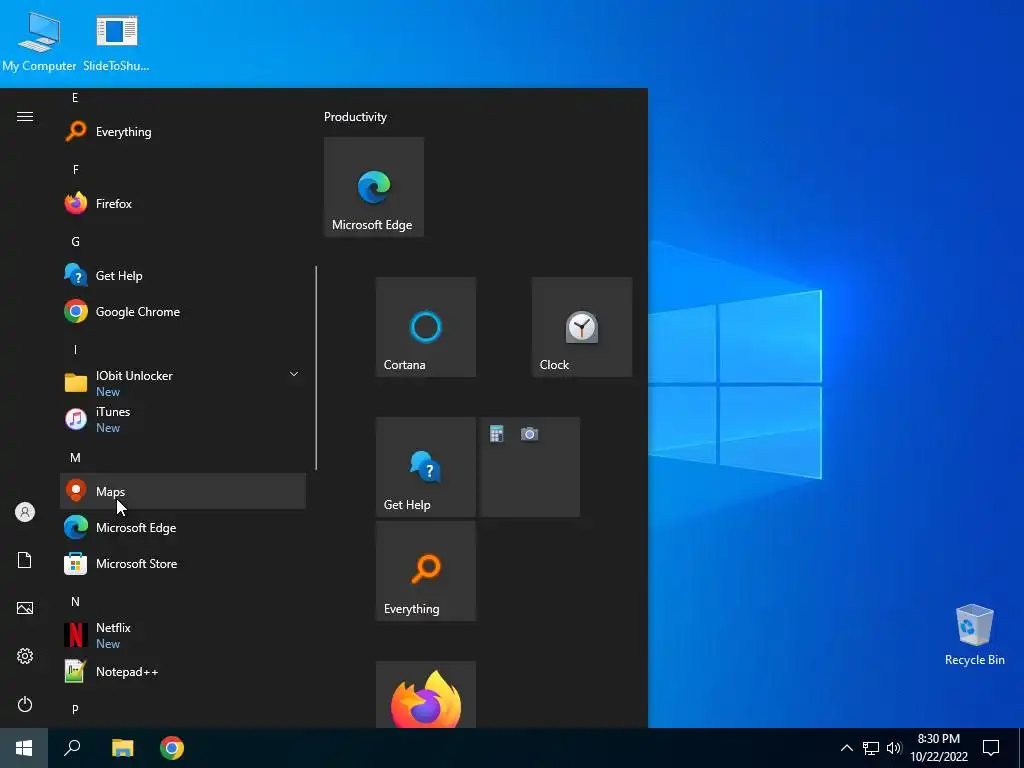Open the Cortana tile

click(x=426, y=327)
